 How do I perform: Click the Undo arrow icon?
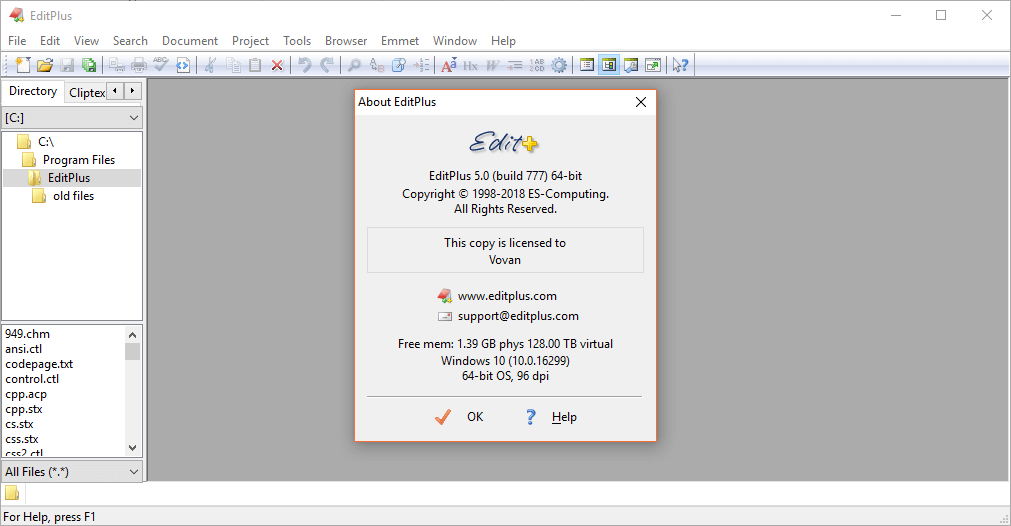(304, 64)
